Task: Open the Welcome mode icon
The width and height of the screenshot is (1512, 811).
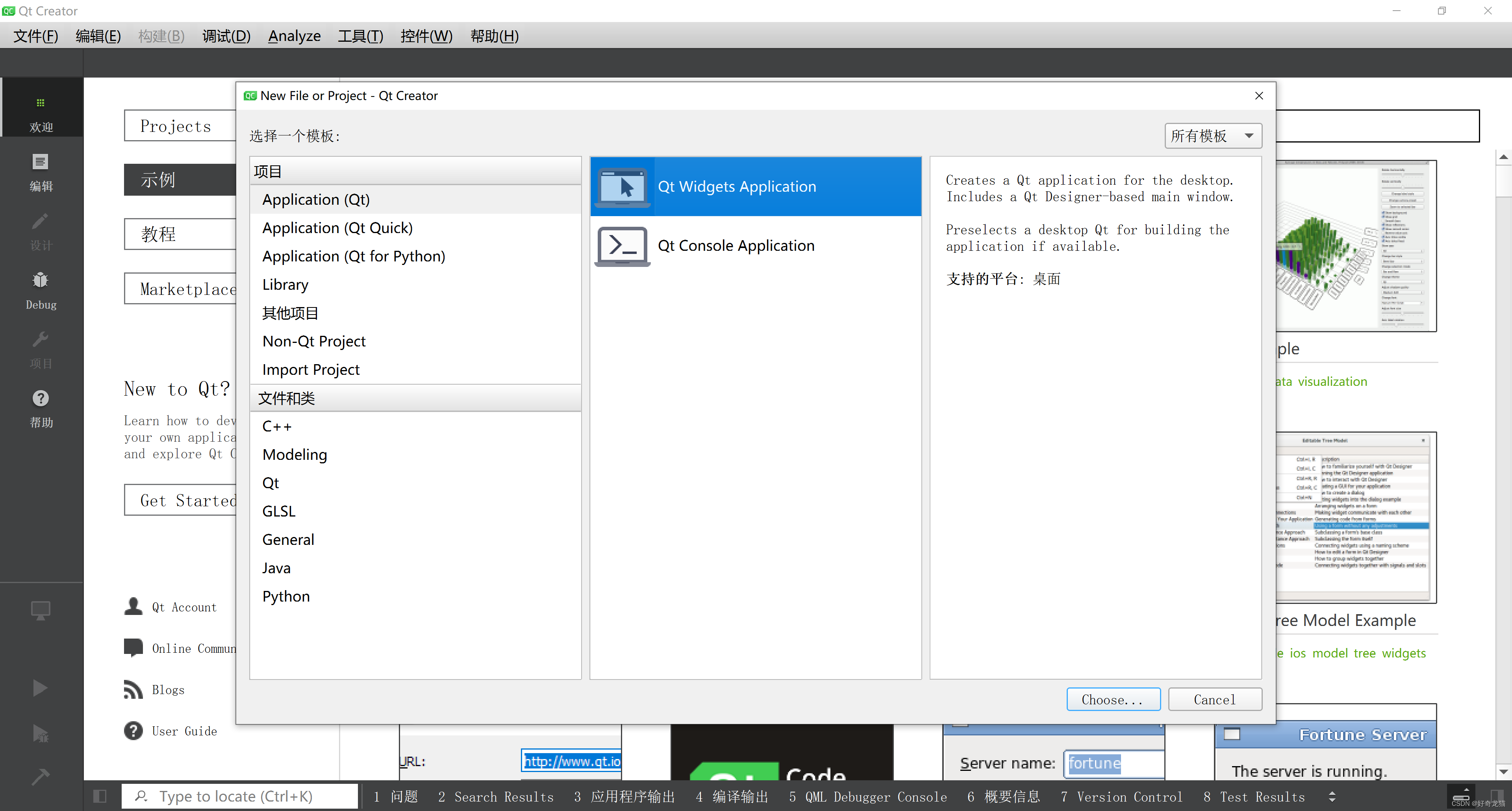Action: click(41, 103)
